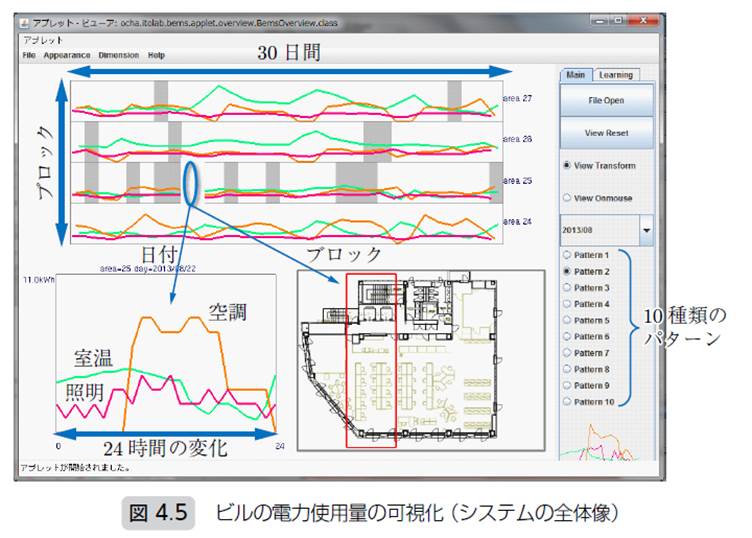This screenshot has height=538, width=752.
Task: Click the red highlighted block on floor plan
Action: 370,360
